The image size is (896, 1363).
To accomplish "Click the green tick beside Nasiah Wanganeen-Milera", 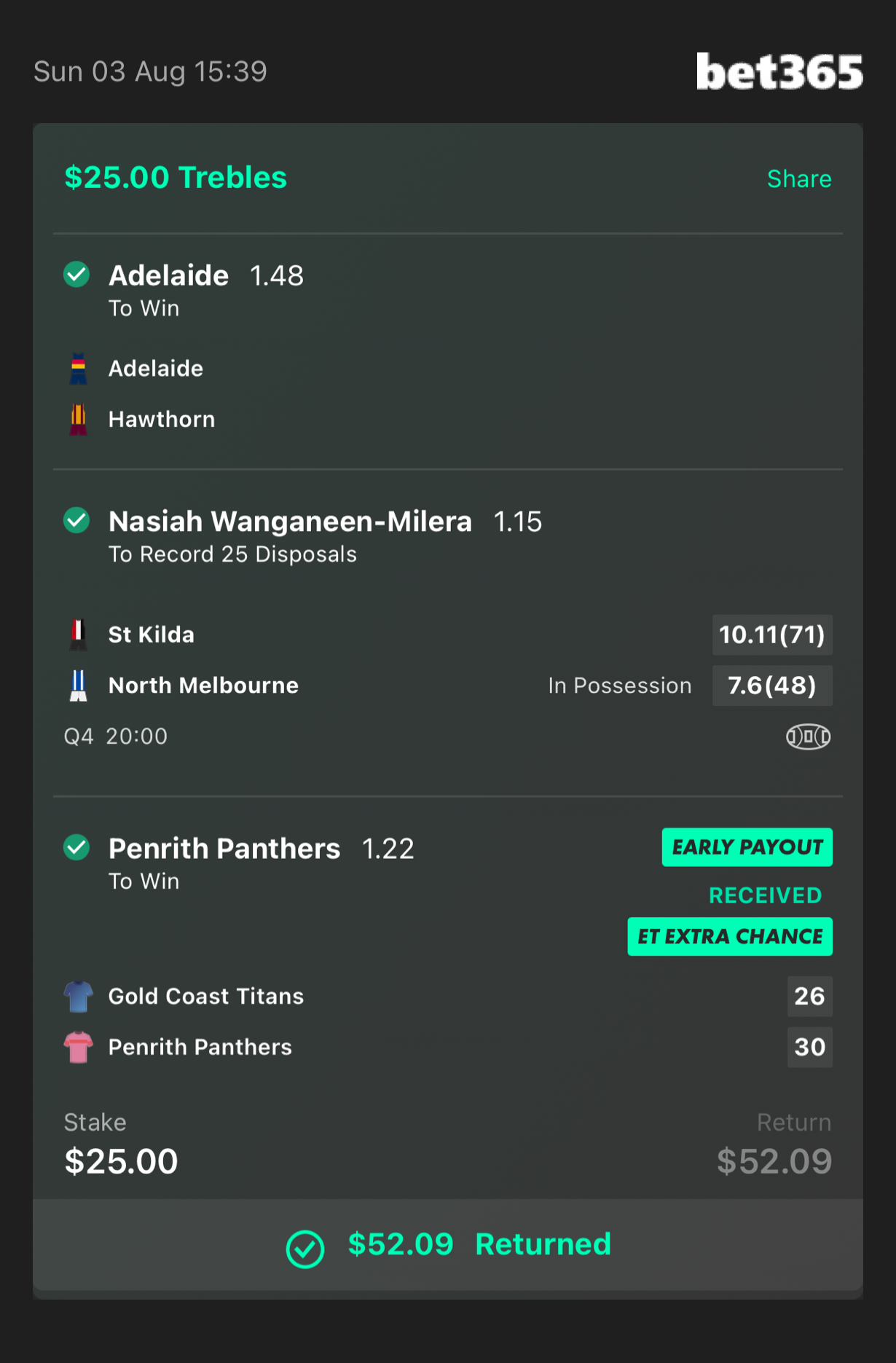I will click(76, 520).
